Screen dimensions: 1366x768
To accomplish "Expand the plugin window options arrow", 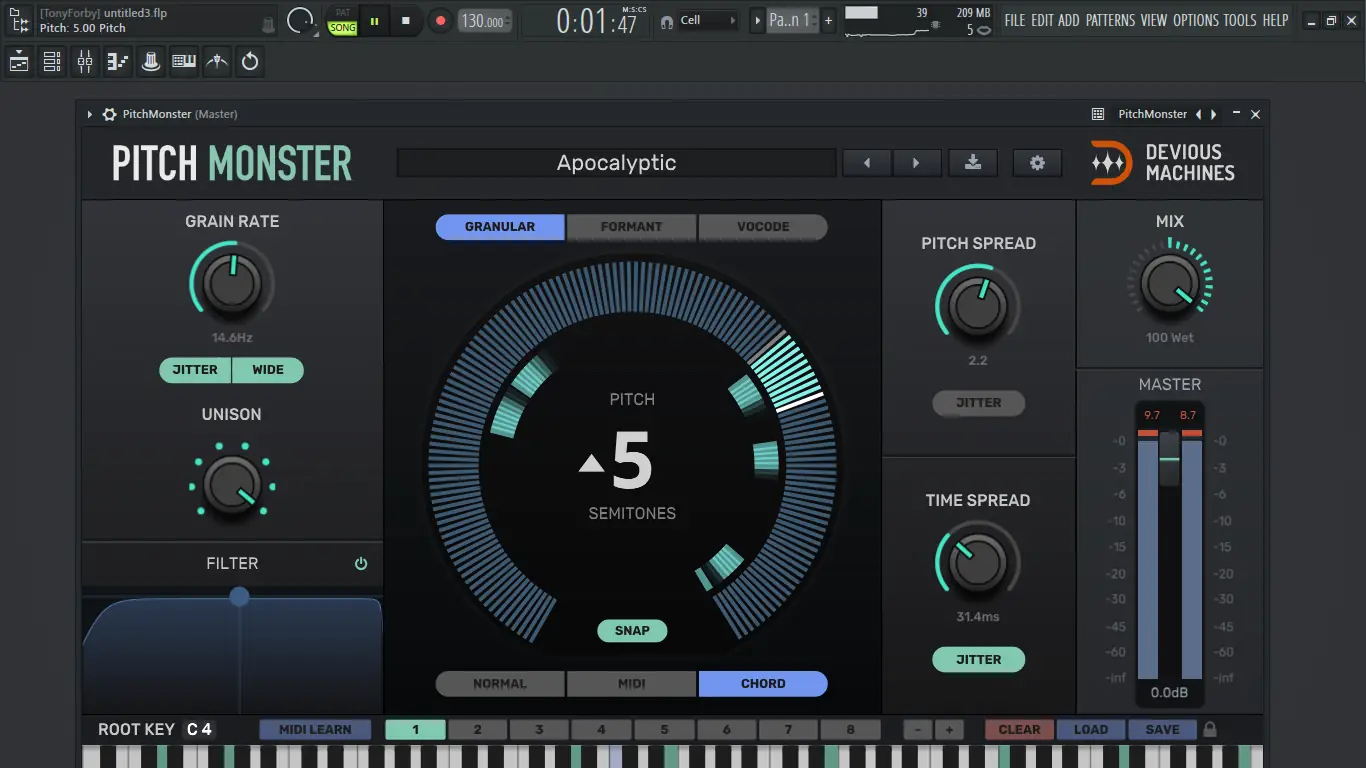I will pyautogui.click(x=88, y=113).
